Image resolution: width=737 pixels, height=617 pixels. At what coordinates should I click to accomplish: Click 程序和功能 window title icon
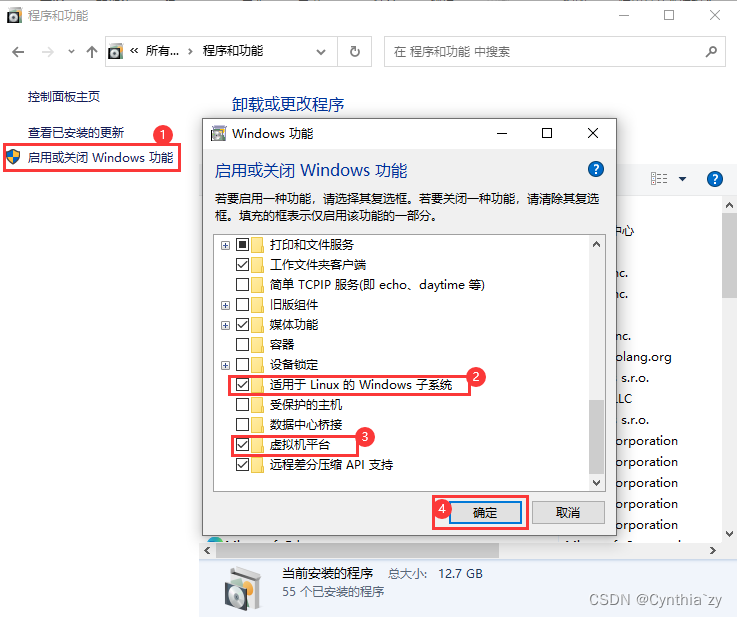pos(14,16)
